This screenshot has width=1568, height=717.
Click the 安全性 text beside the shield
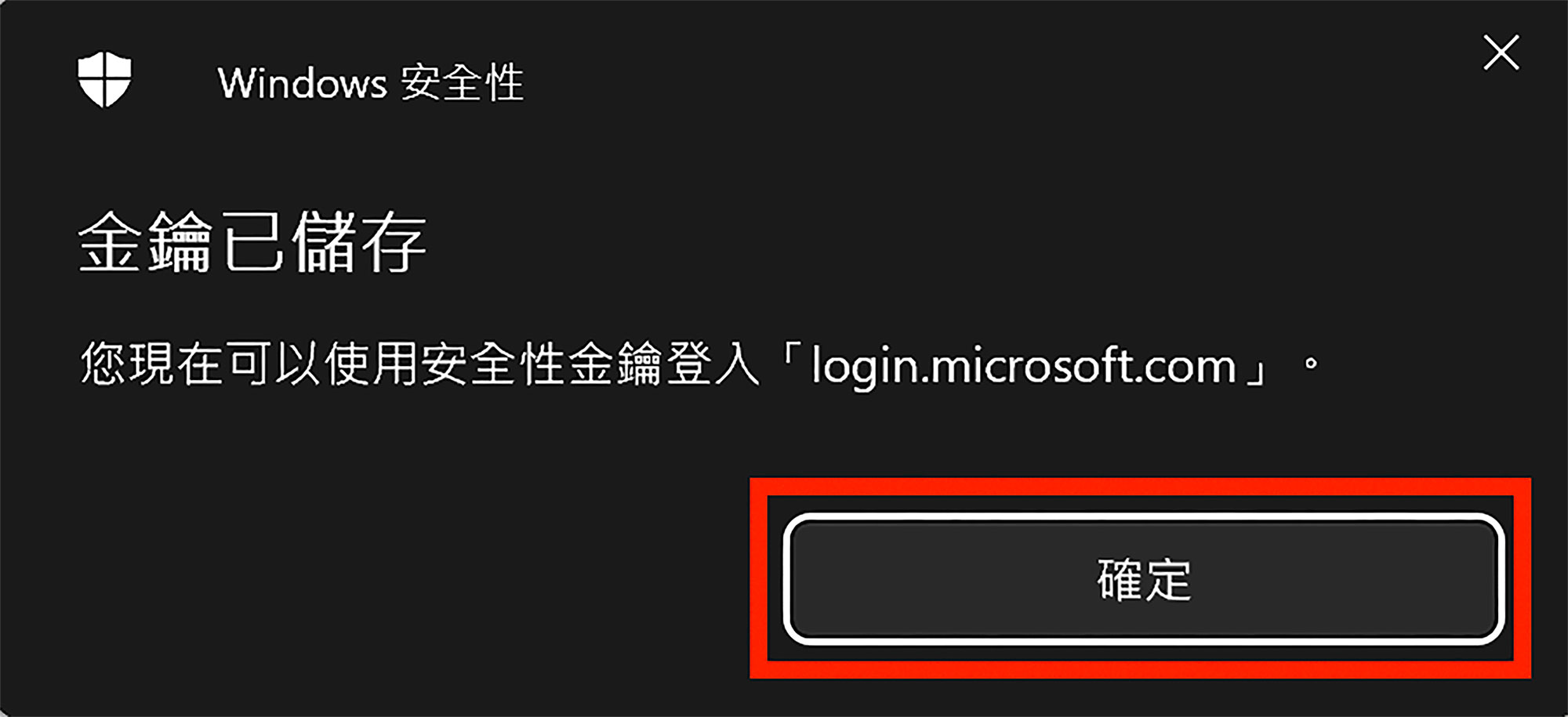click(462, 82)
